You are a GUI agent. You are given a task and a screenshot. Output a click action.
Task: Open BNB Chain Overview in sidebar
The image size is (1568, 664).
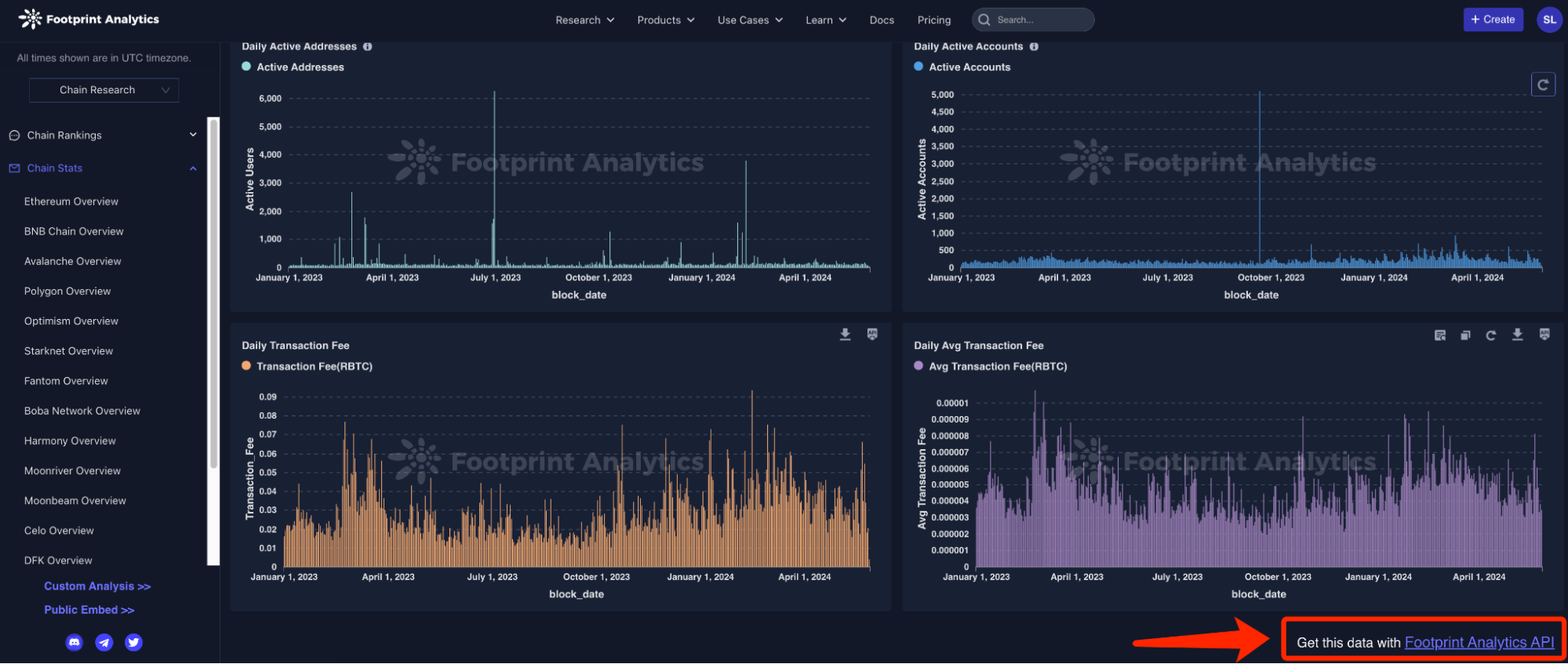tap(74, 231)
